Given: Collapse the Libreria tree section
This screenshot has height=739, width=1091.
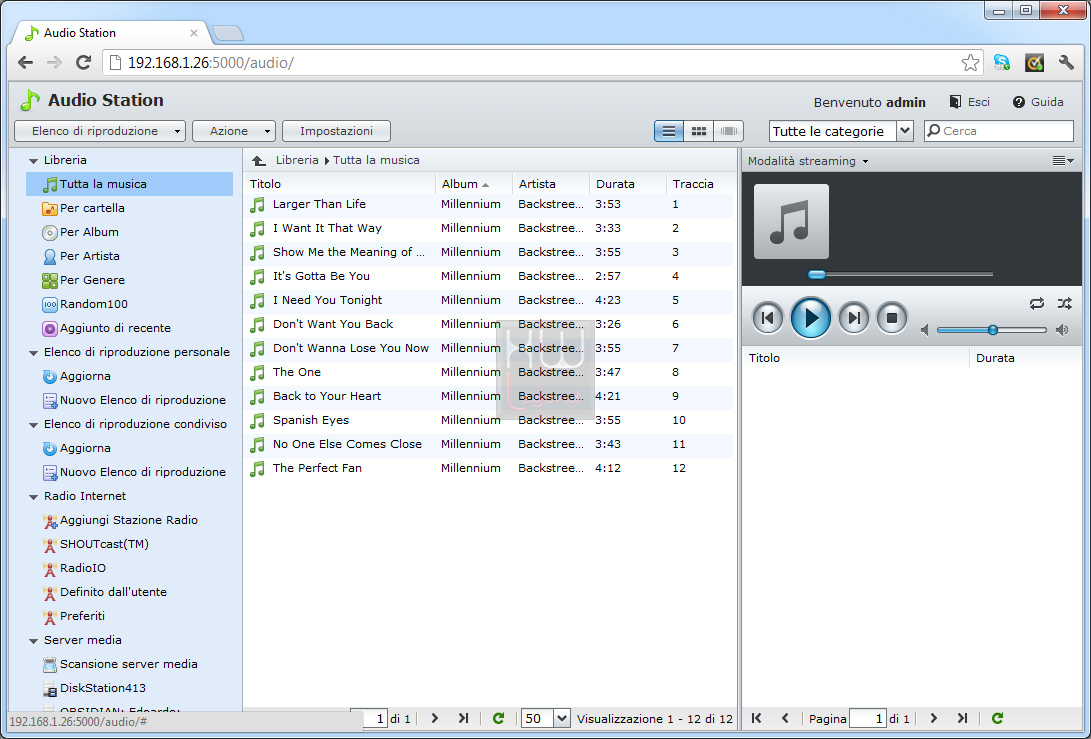Looking at the screenshot, I should [x=33, y=161].
